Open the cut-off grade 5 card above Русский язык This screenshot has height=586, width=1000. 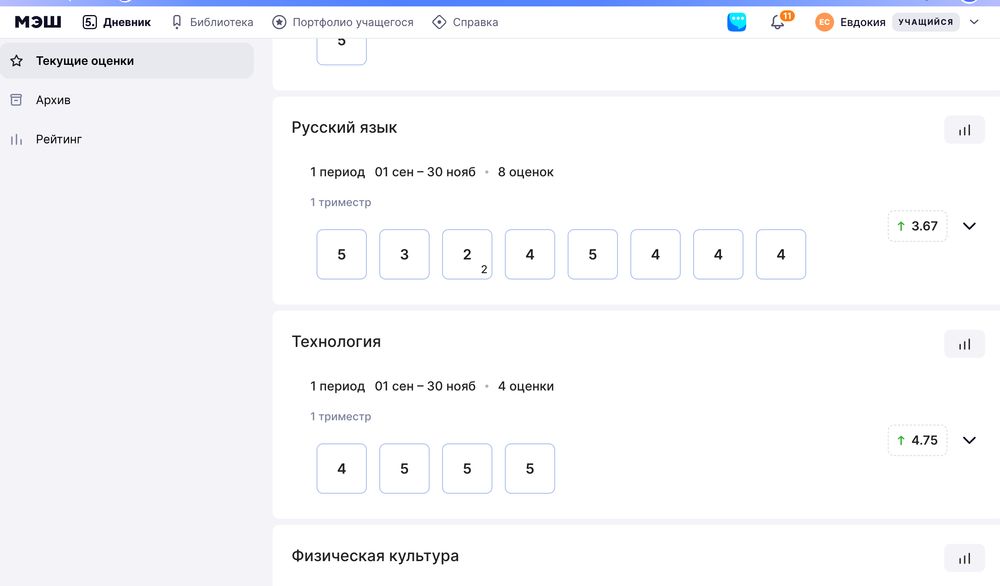pos(342,51)
